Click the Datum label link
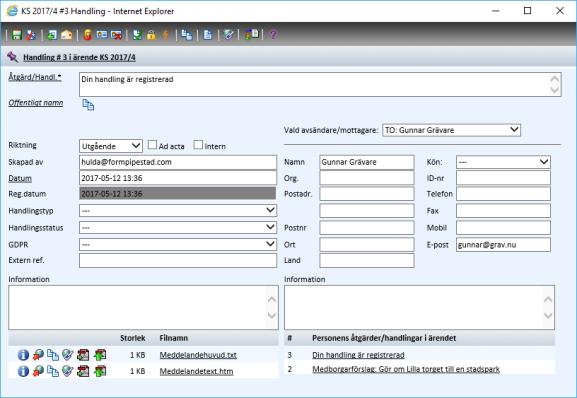Screen dimensions: 577x398 tap(20, 178)
